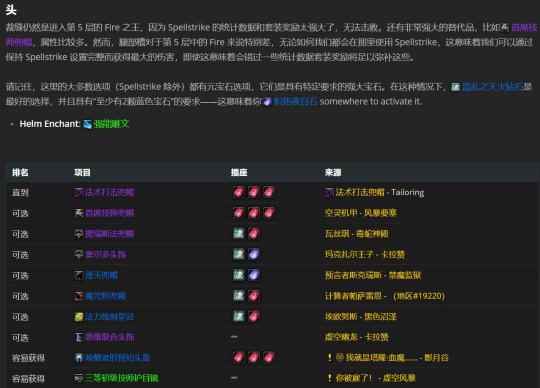Click third red gem socket in second row
The image size is (540, 388).
pos(269,213)
